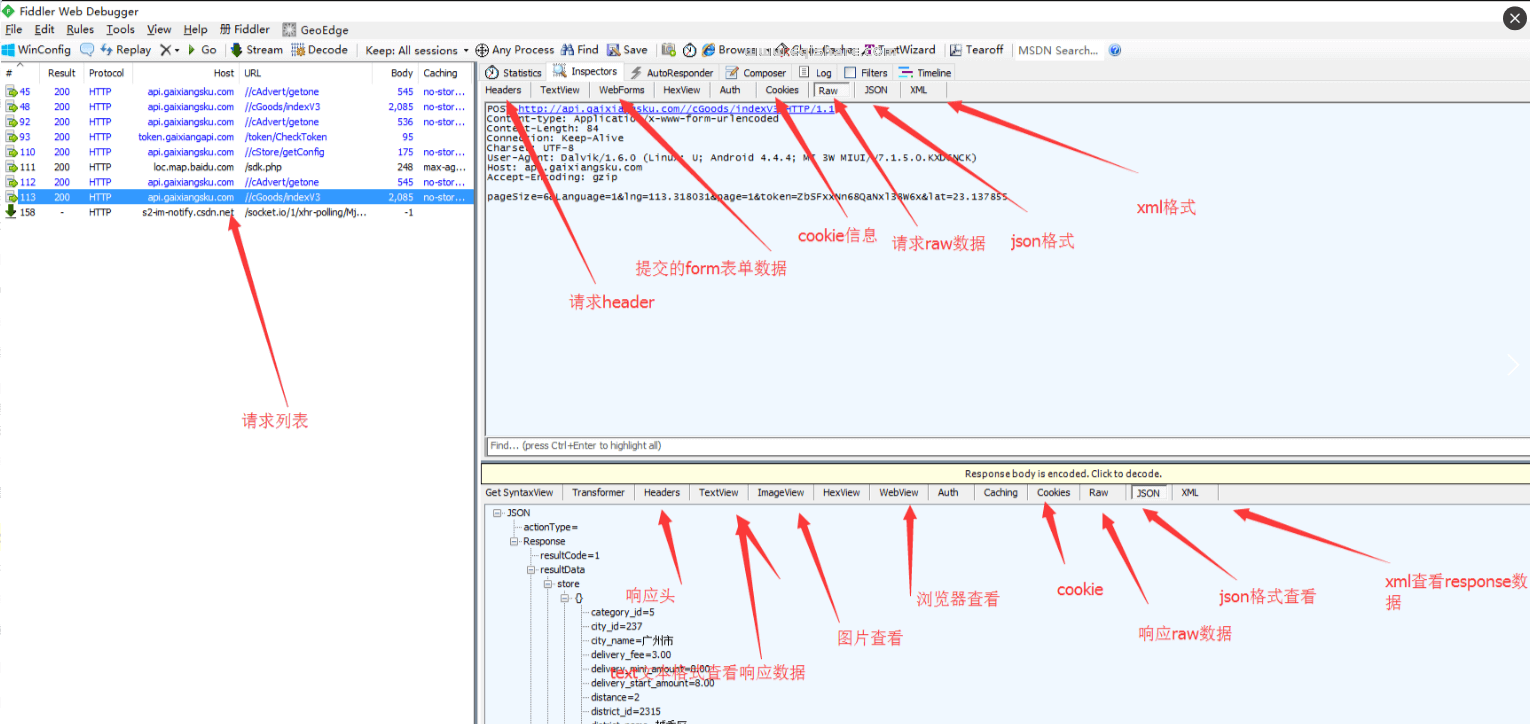This screenshot has height=724, width=1530.
Task: Click the Decode toolbar icon
Action: point(298,50)
